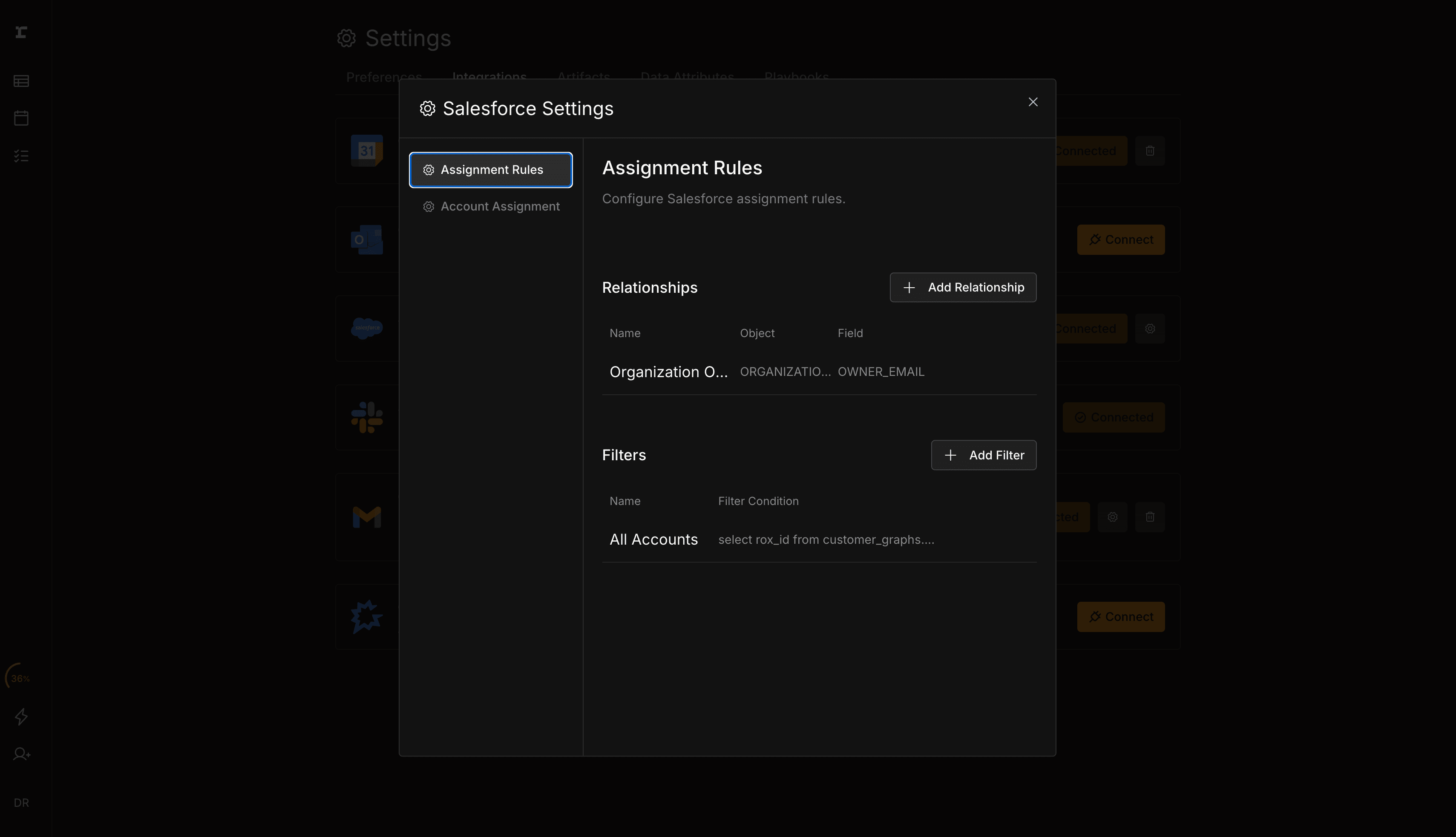Click the OWNER_EMAIL field value
This screenshot has width=1456, height=837.
880,372
